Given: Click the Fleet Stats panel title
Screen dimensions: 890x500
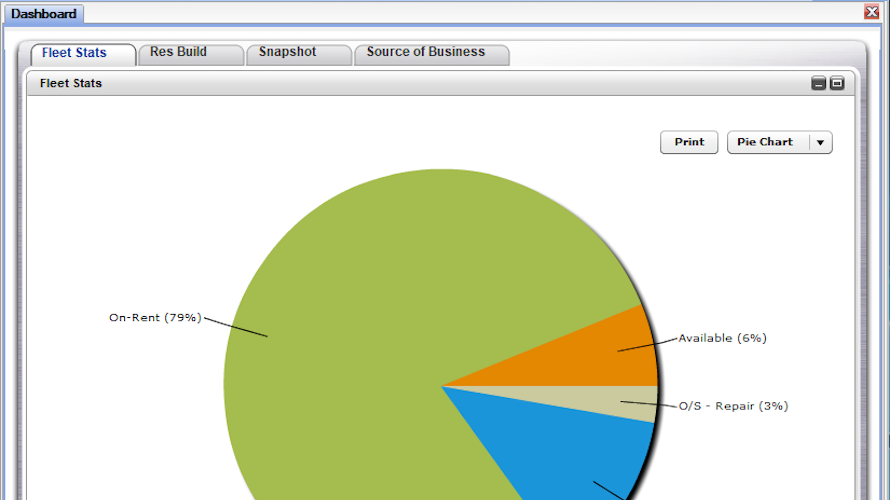Looking at the screenshot, I should click(x=71, y=83).
